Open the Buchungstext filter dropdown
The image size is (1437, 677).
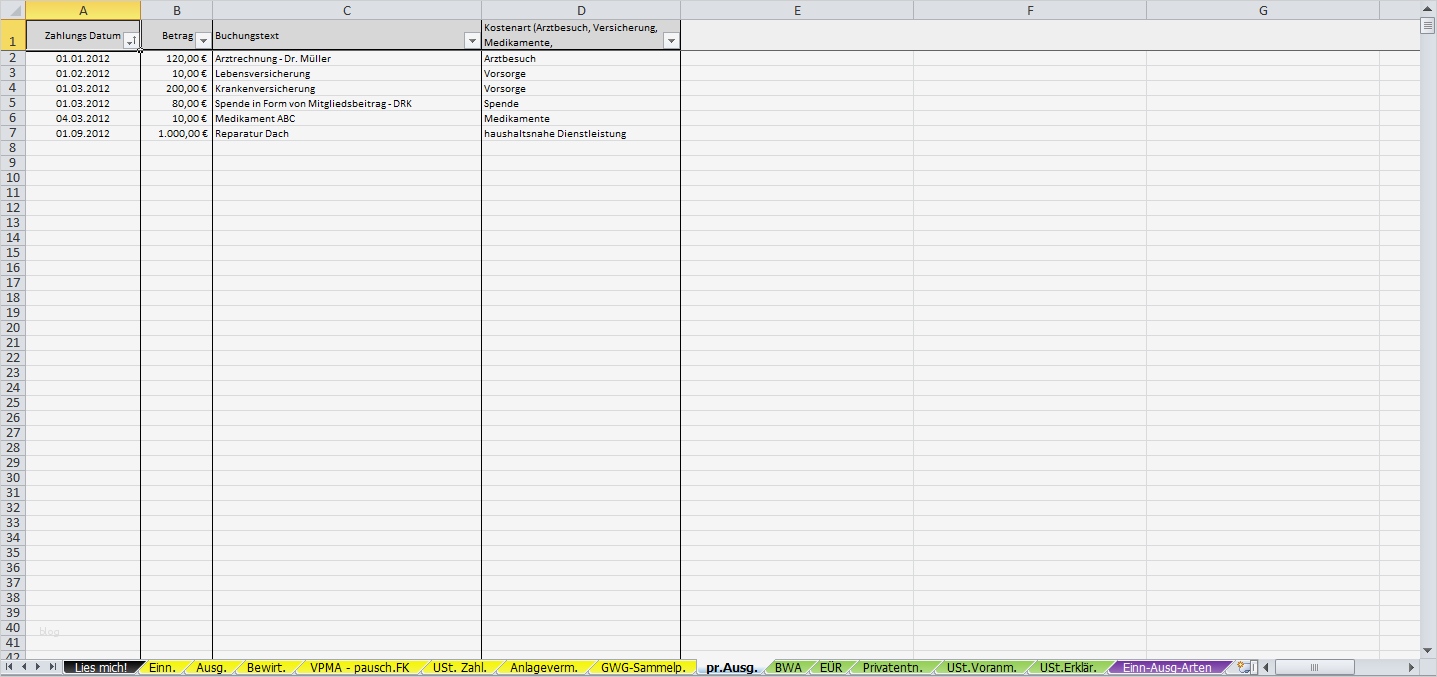[470, 40]
